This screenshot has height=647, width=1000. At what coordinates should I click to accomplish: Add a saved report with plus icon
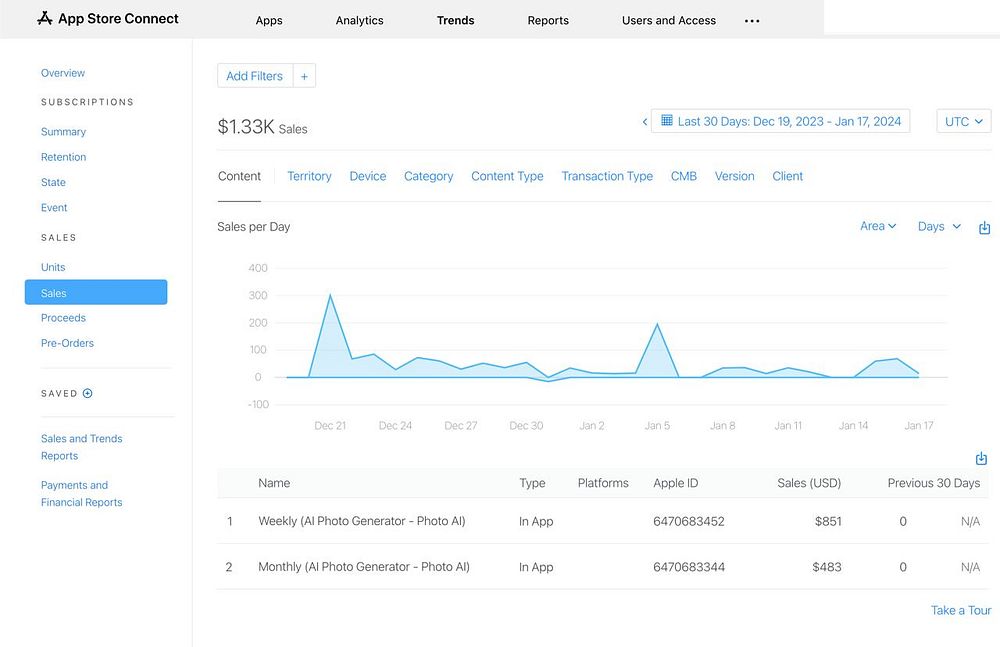pos(88,394)
